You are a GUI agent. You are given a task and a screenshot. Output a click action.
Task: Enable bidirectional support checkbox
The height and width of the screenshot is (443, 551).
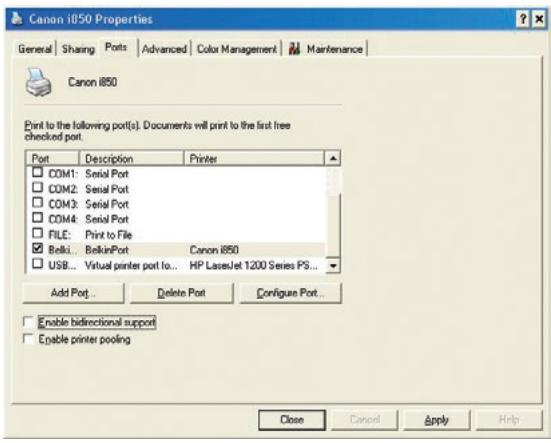coord(28,321)
